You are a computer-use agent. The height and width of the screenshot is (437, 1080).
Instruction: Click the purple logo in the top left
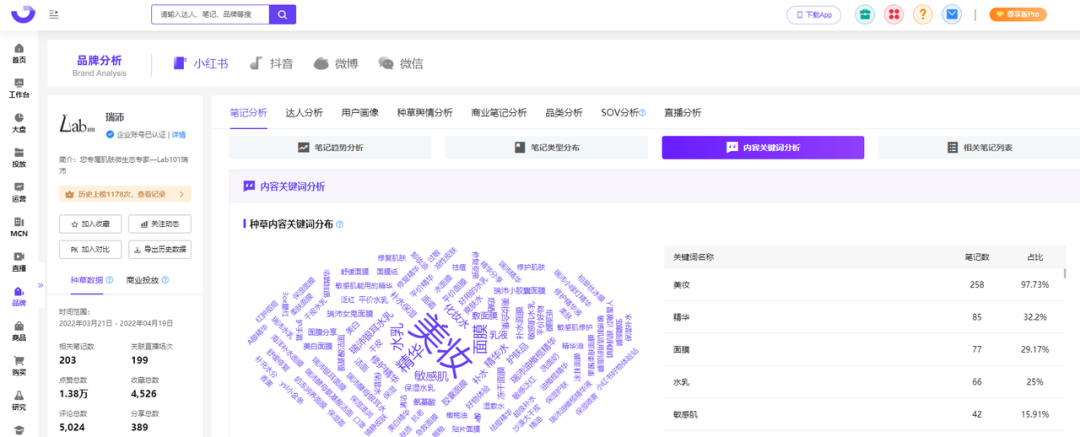click(25, 14)
